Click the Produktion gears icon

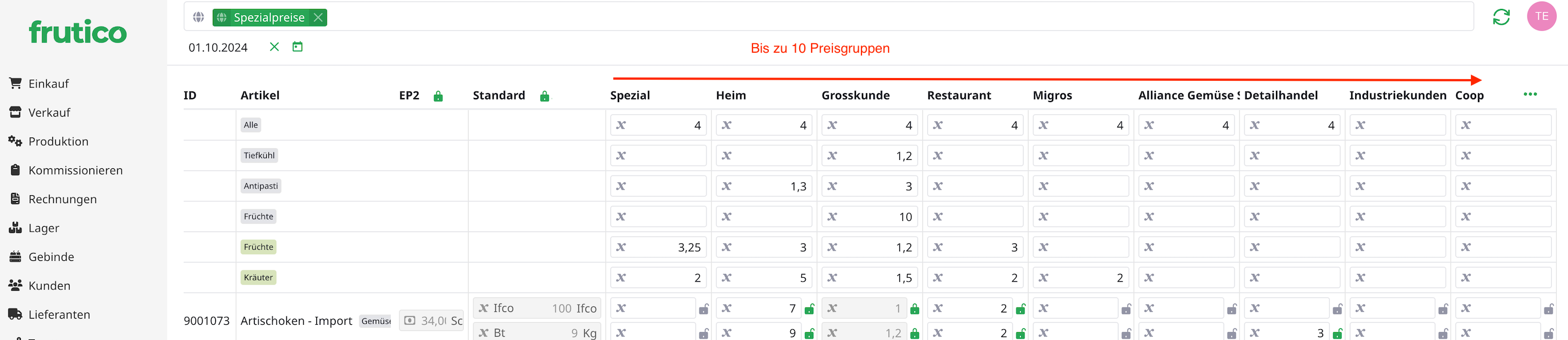[x=15, y=141]
